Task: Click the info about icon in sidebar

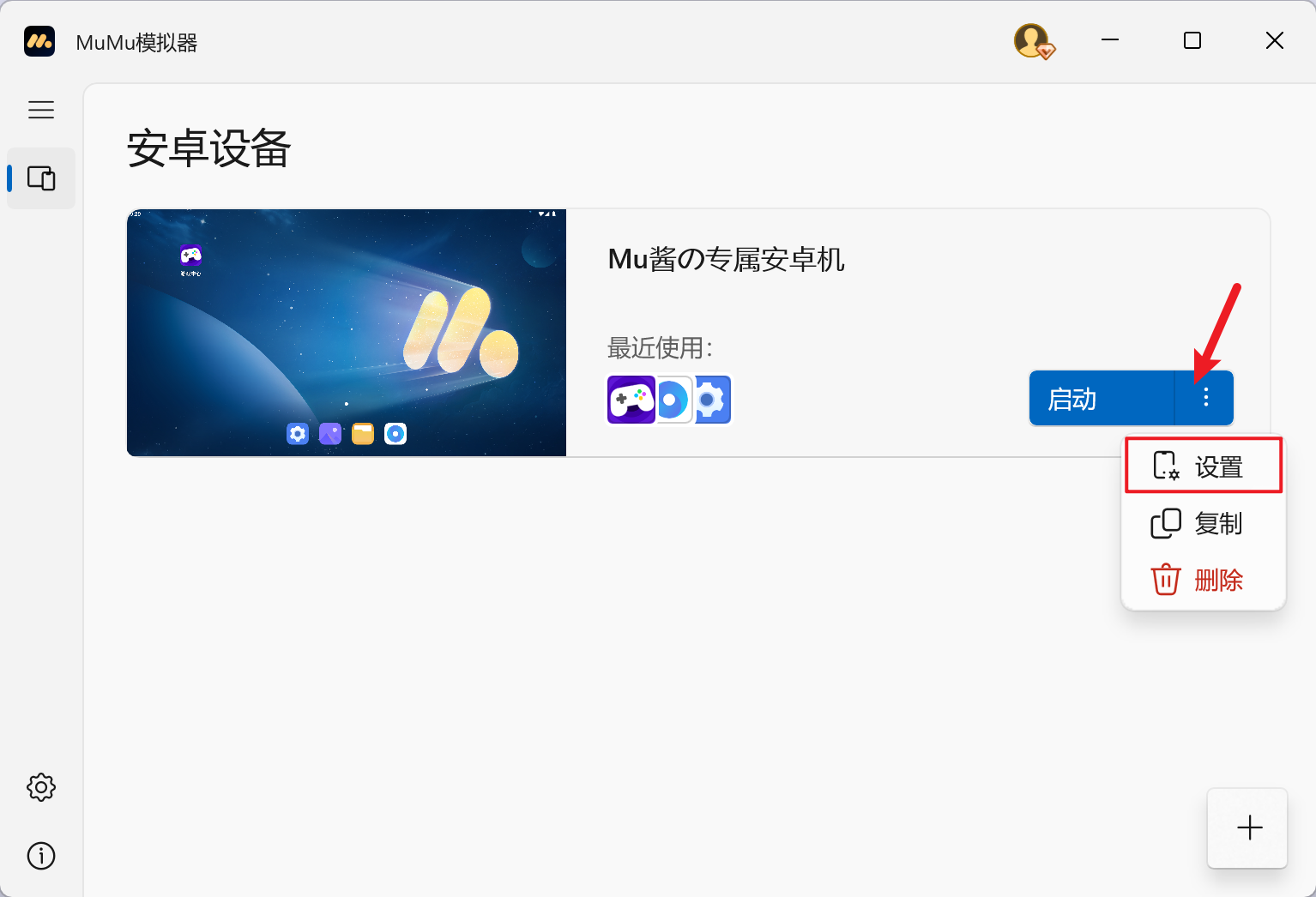Action: (x=41, y=855)
